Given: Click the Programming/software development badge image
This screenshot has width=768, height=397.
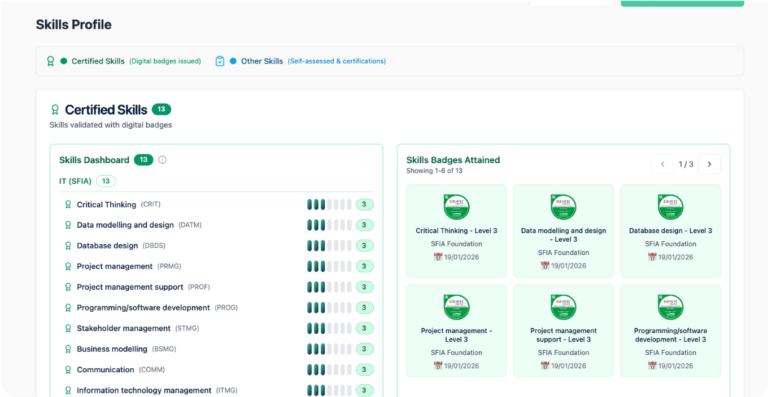Looking at the screenshot, I should [x=671, y=307].
